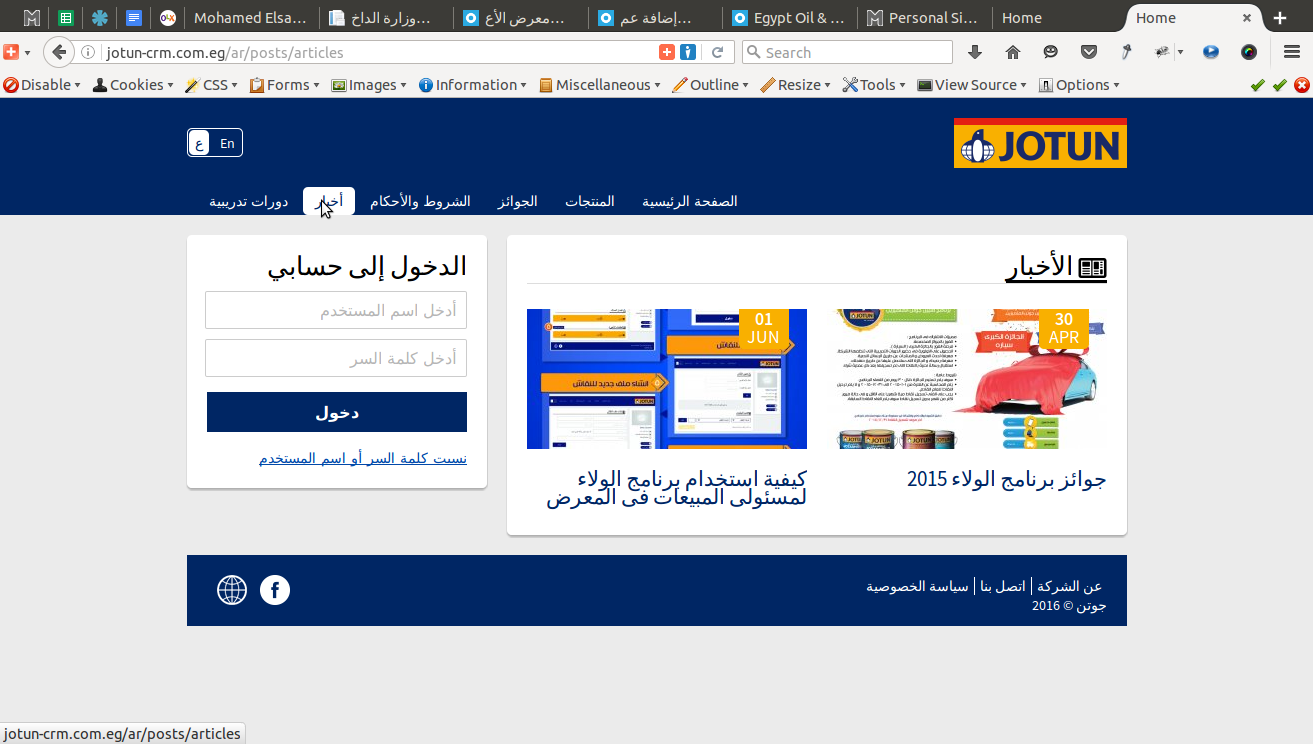Switch to the Egypt Oil & ... tab
This screenshot has width=1313, height=744.
pos(789,18)
